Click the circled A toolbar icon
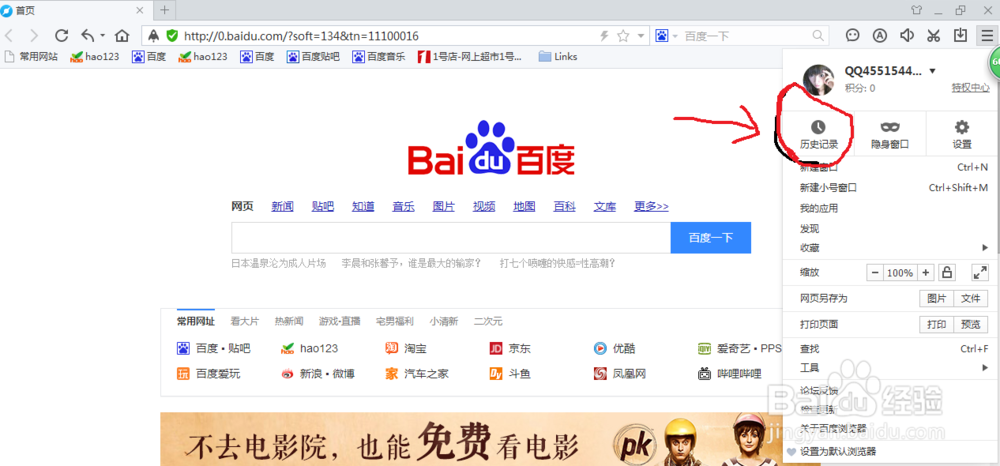This screenshot has width=1000, height=466. tap(879, 36)
